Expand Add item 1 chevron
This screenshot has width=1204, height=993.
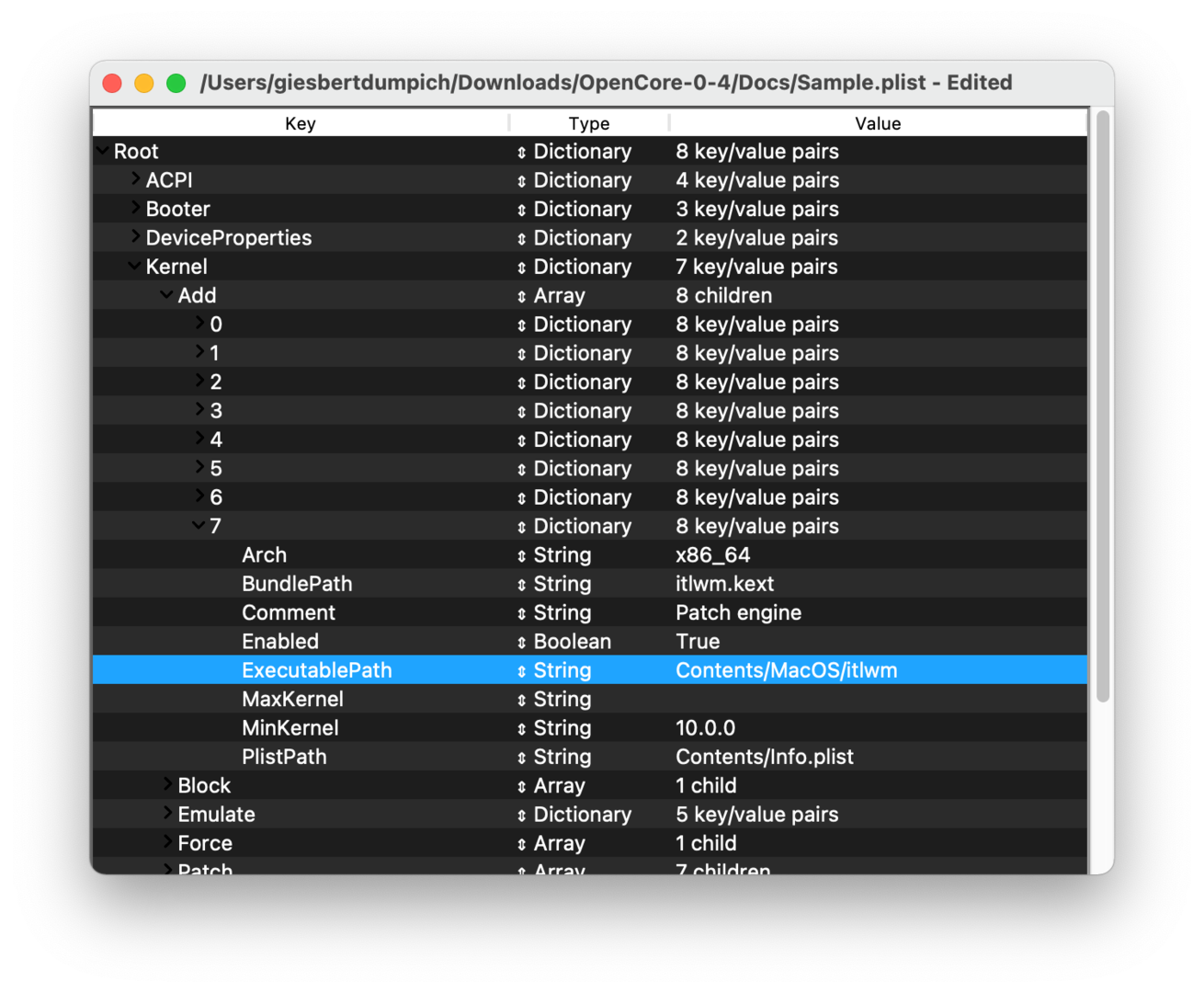[200, 351]
